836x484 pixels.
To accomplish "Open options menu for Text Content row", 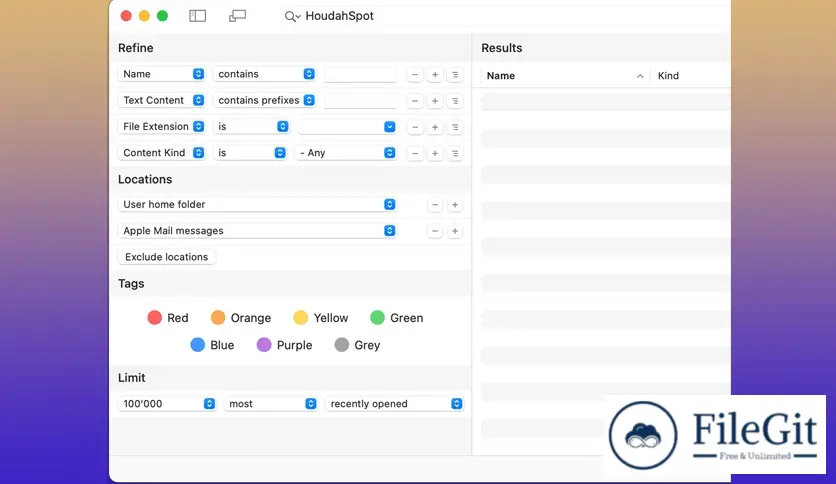I will [455, 101].
